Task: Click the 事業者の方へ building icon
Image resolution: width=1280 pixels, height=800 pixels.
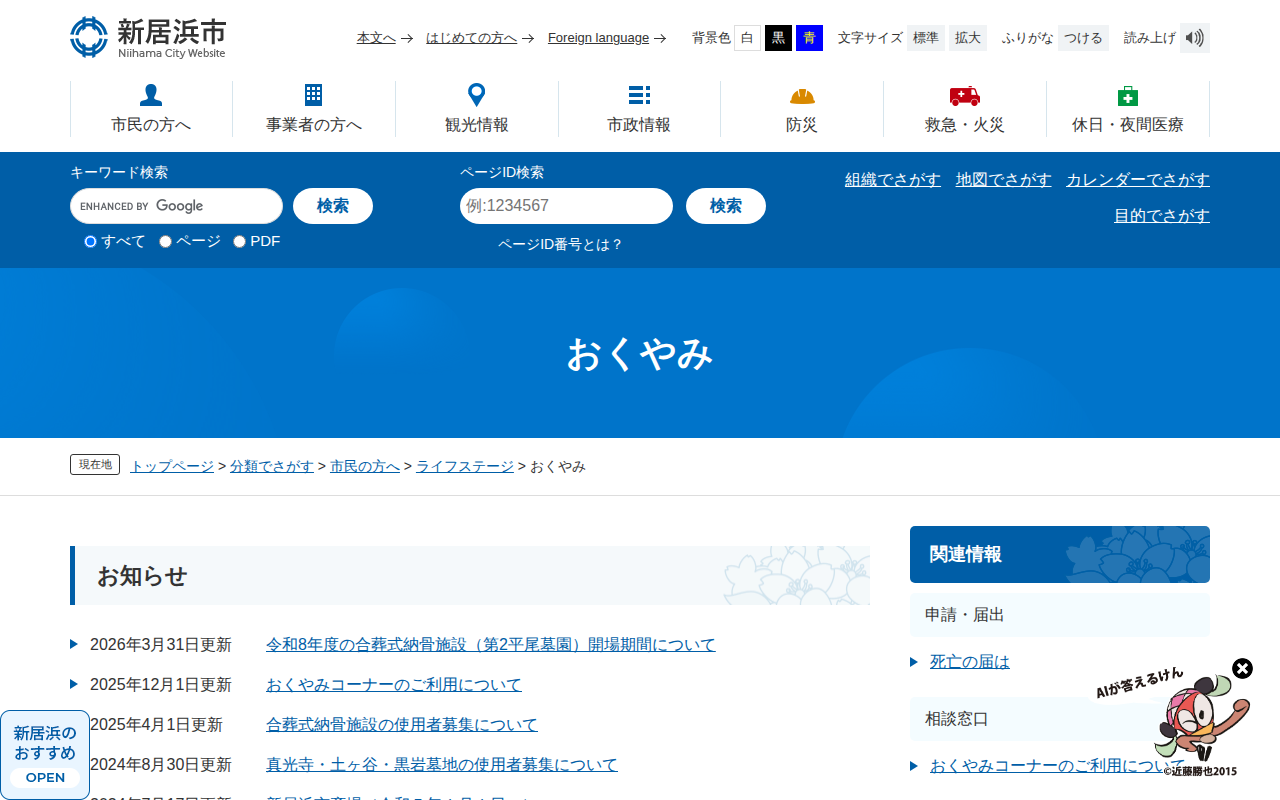Action: point(314,95)
